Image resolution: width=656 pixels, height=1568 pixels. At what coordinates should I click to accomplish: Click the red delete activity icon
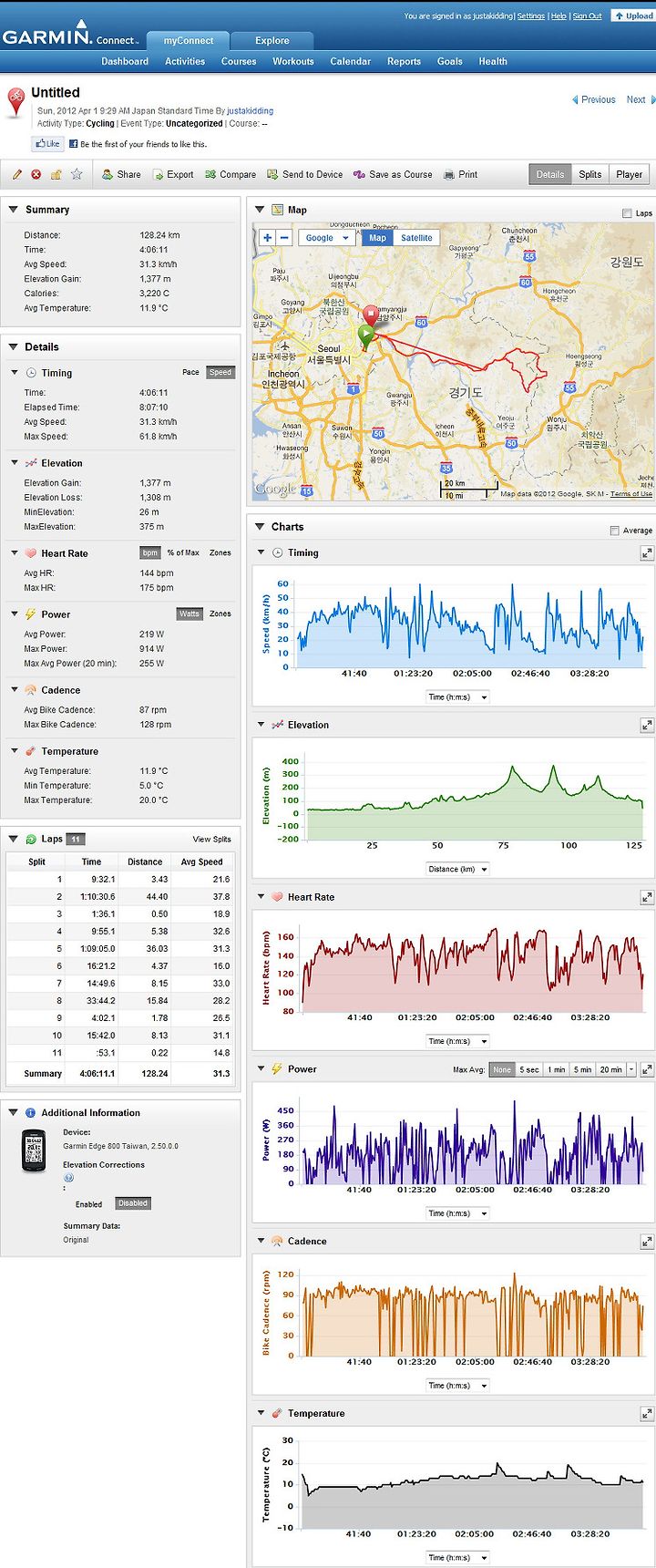36,174
